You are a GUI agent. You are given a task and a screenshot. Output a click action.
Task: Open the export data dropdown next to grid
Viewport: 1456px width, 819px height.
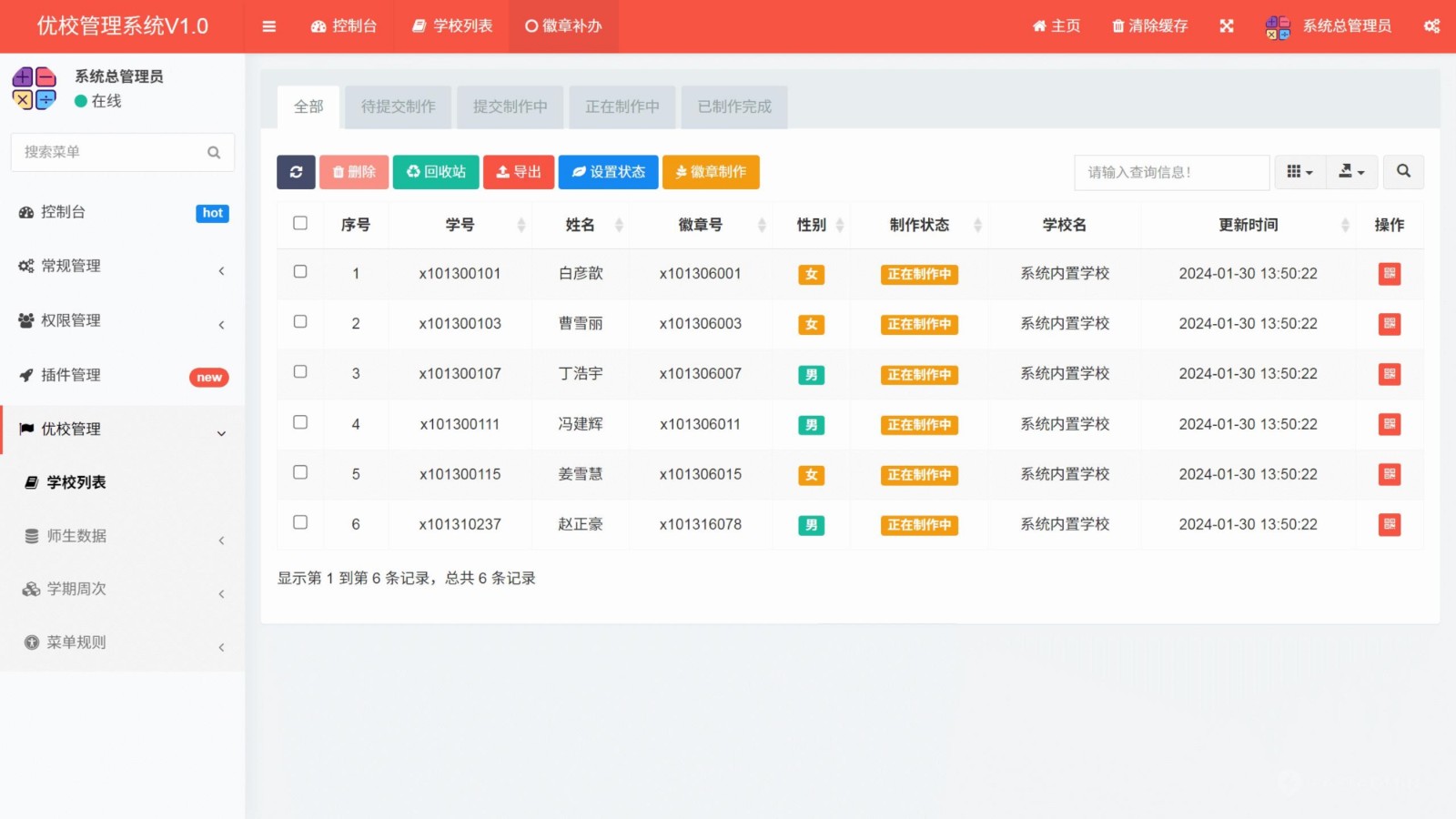point(1351,172)
